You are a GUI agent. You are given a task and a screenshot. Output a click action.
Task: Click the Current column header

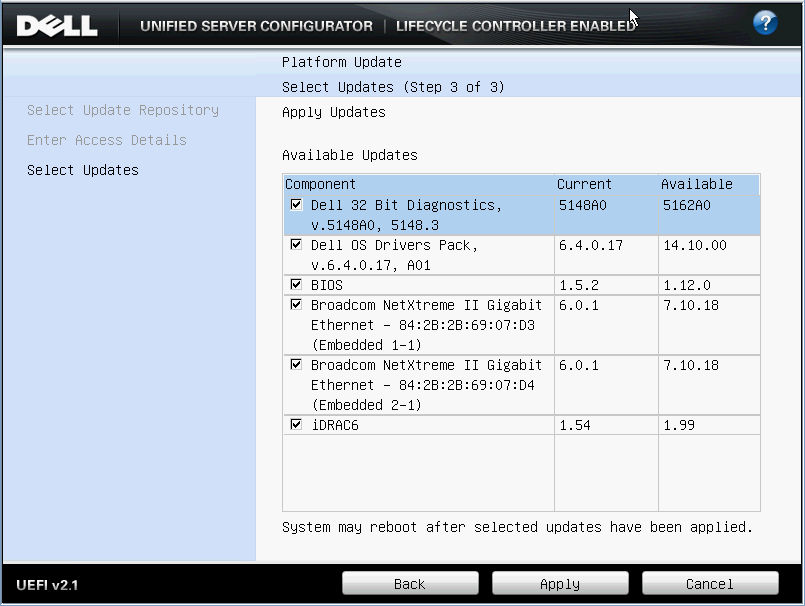point(606,184)
